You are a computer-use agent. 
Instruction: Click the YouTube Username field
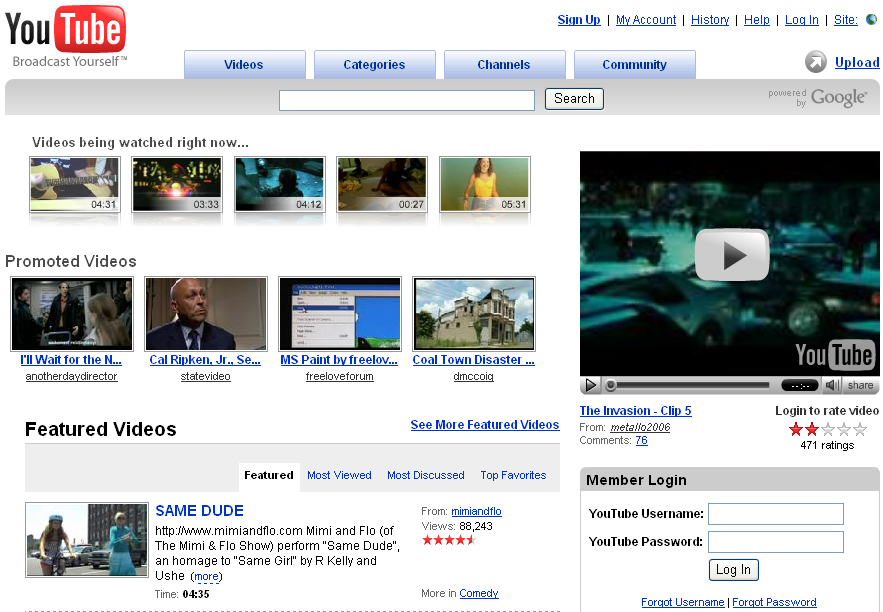(775, 514)
